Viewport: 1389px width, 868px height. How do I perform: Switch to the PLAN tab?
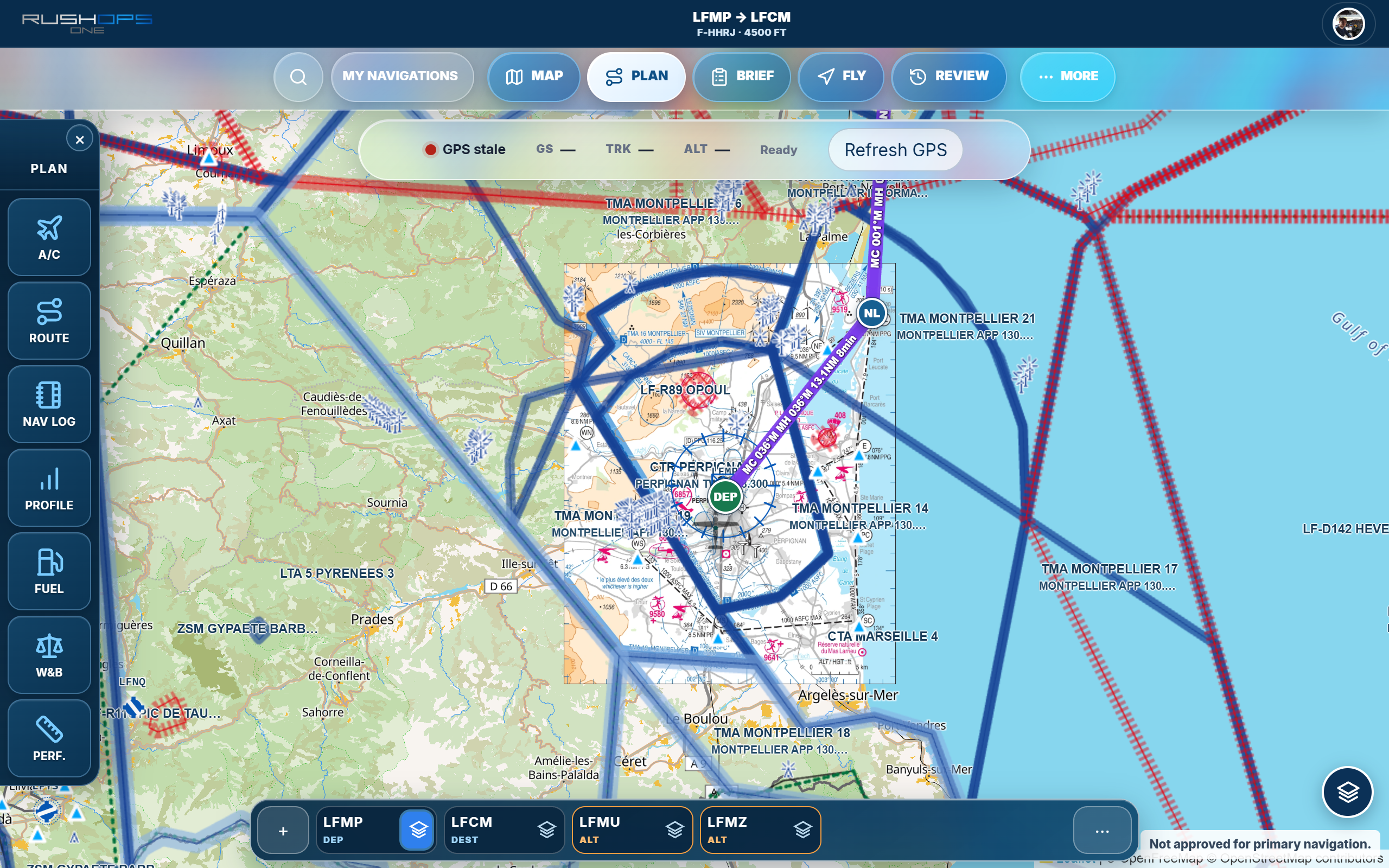point(636,76)
